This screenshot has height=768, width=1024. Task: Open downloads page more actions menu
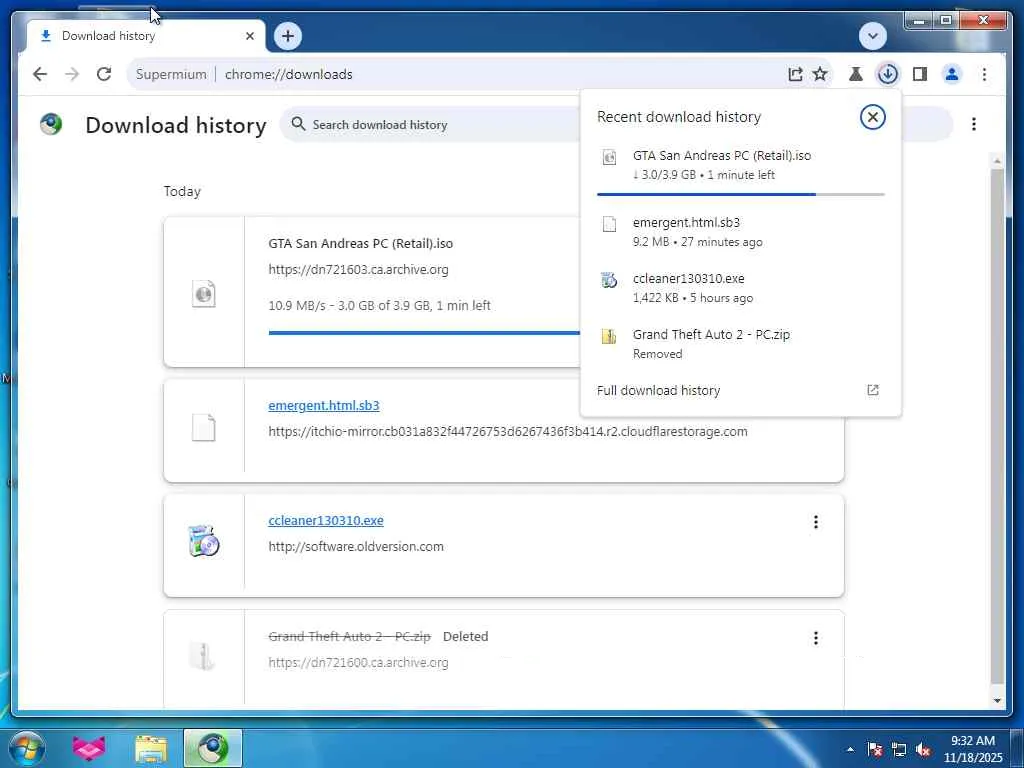click(974, 124)
